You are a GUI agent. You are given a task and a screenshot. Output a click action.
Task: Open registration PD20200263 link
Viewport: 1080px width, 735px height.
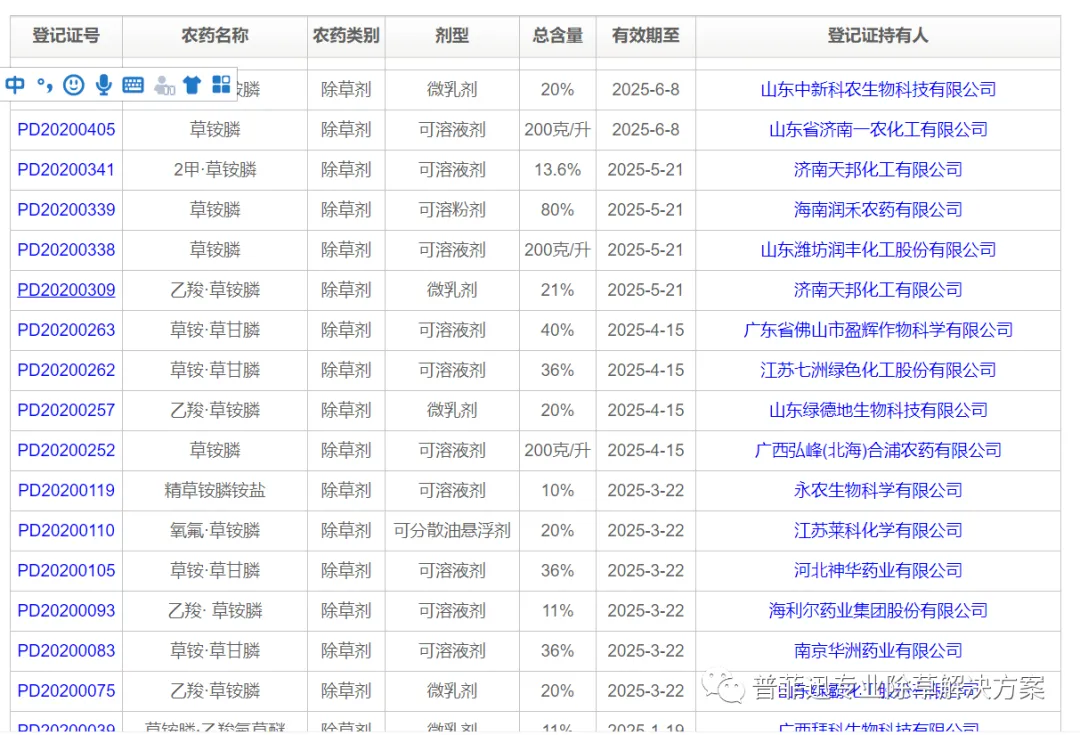coord(66,330)
